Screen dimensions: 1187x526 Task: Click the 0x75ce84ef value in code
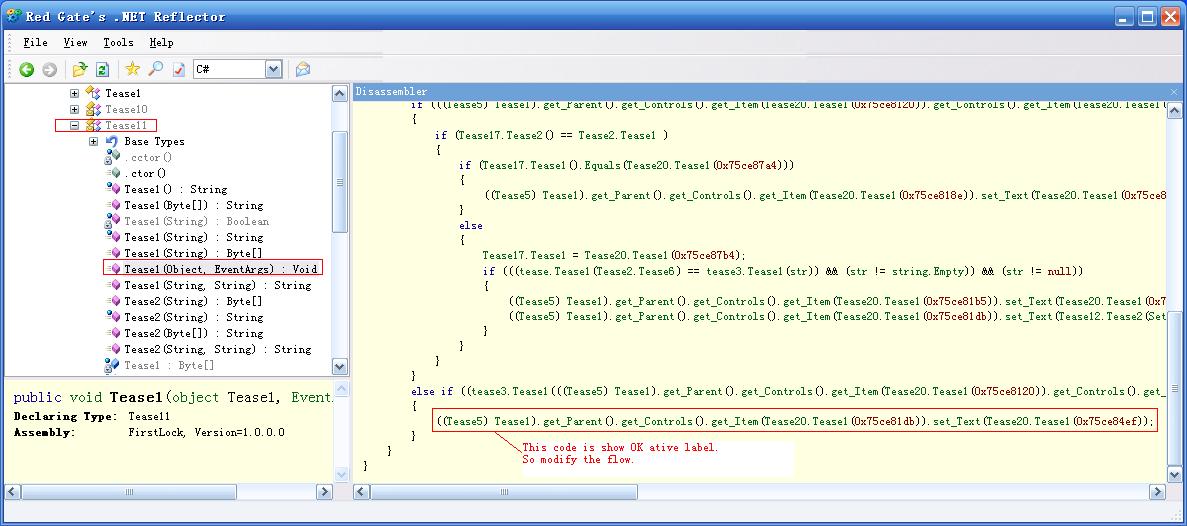(1105, 421)
